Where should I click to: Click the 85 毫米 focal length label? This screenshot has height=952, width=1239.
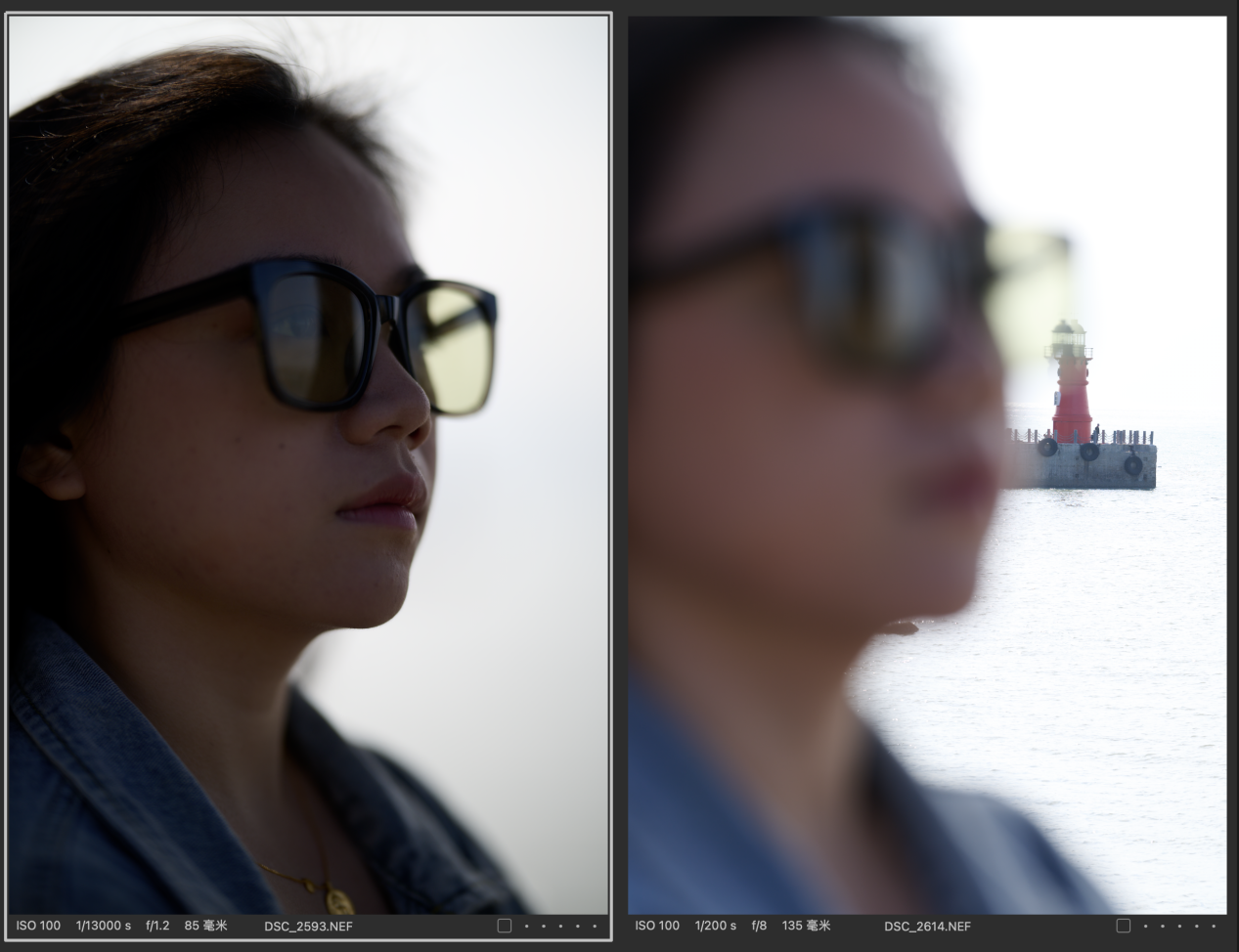[205, 926]
